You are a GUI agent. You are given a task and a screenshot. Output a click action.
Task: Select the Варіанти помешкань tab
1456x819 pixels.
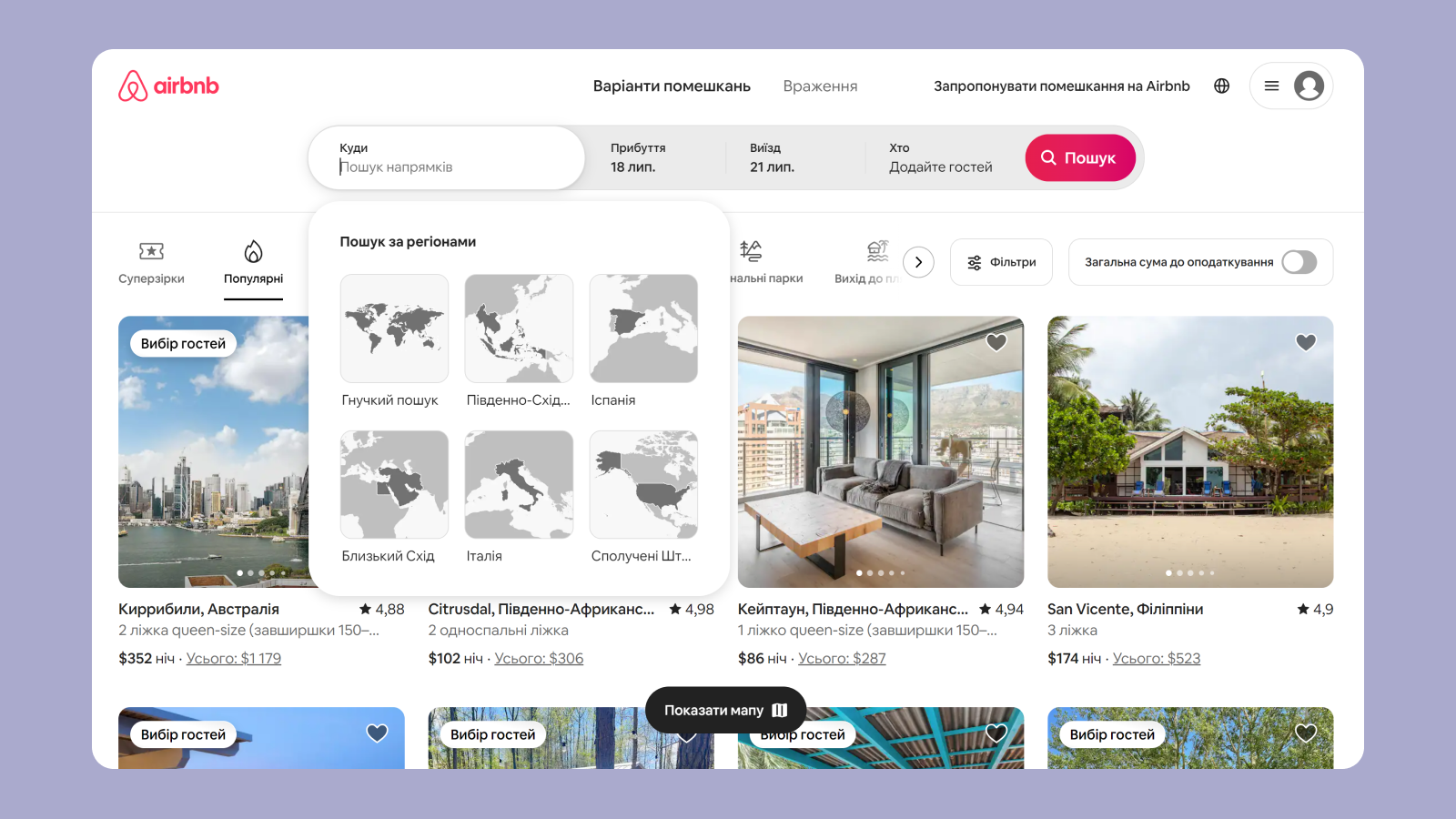pos(672,86)
